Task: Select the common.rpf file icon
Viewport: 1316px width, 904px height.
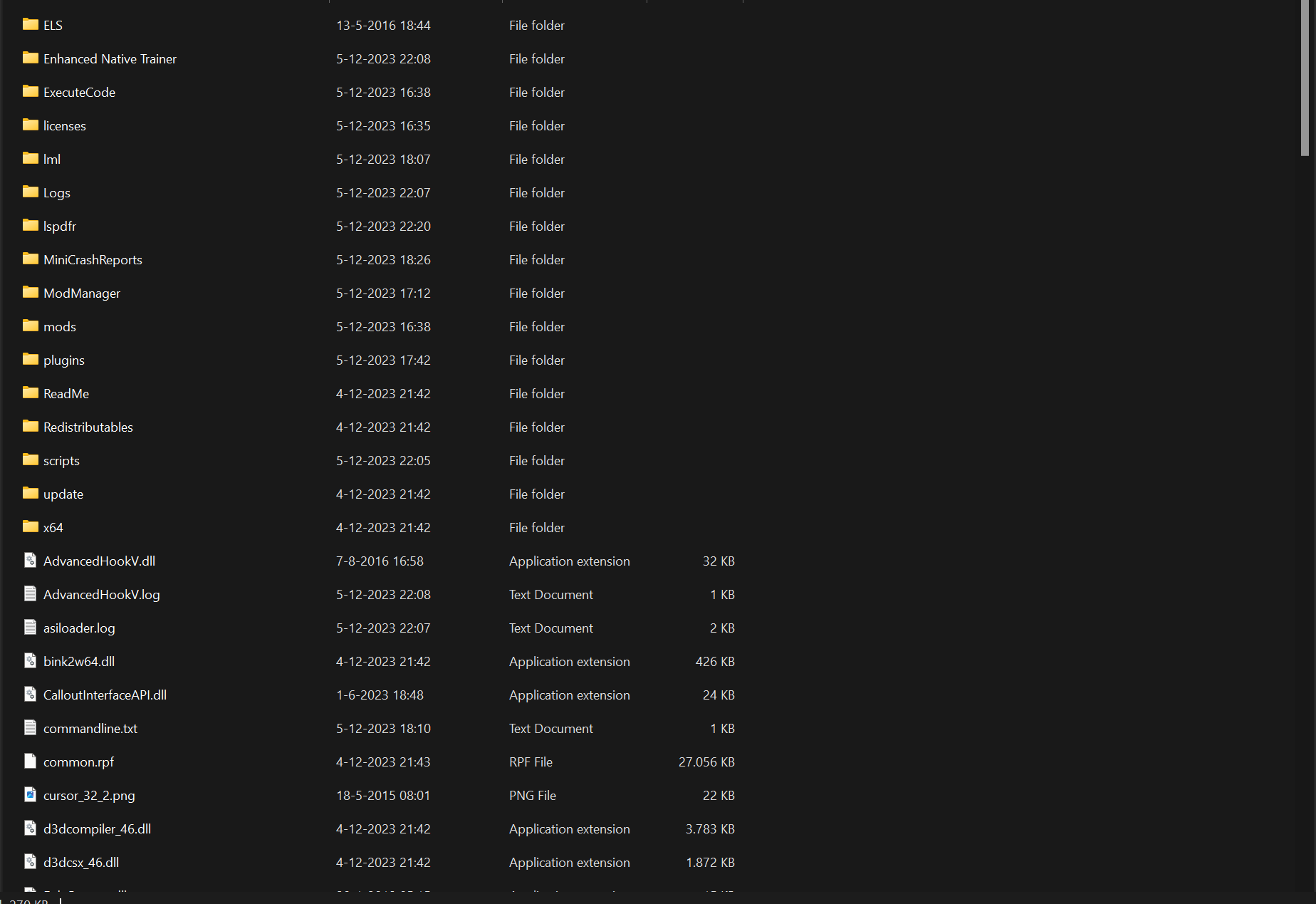Action: point(30,762)
